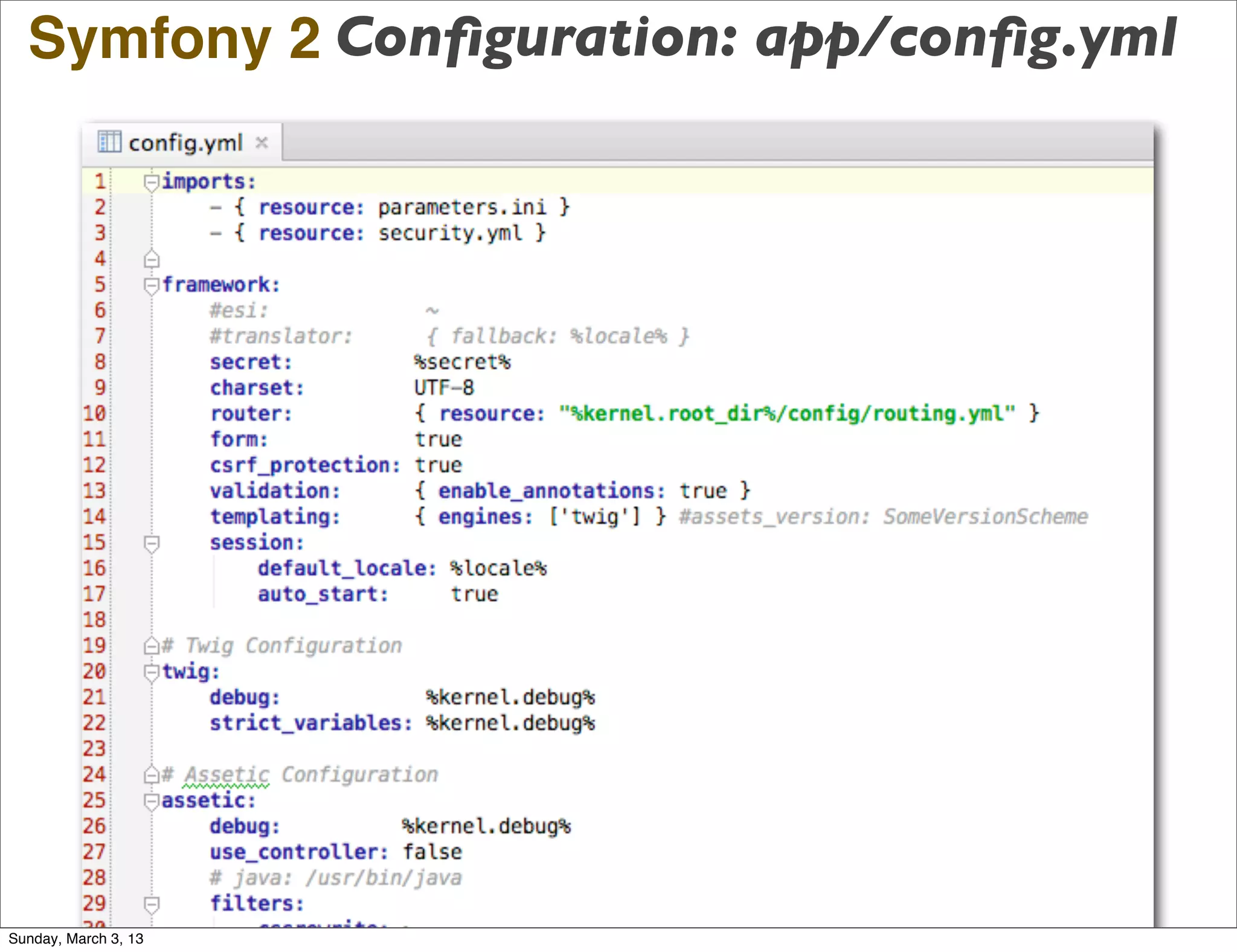Click the '%secret%' value
The width and height of the screenshot is (1237, 952).
462,362
